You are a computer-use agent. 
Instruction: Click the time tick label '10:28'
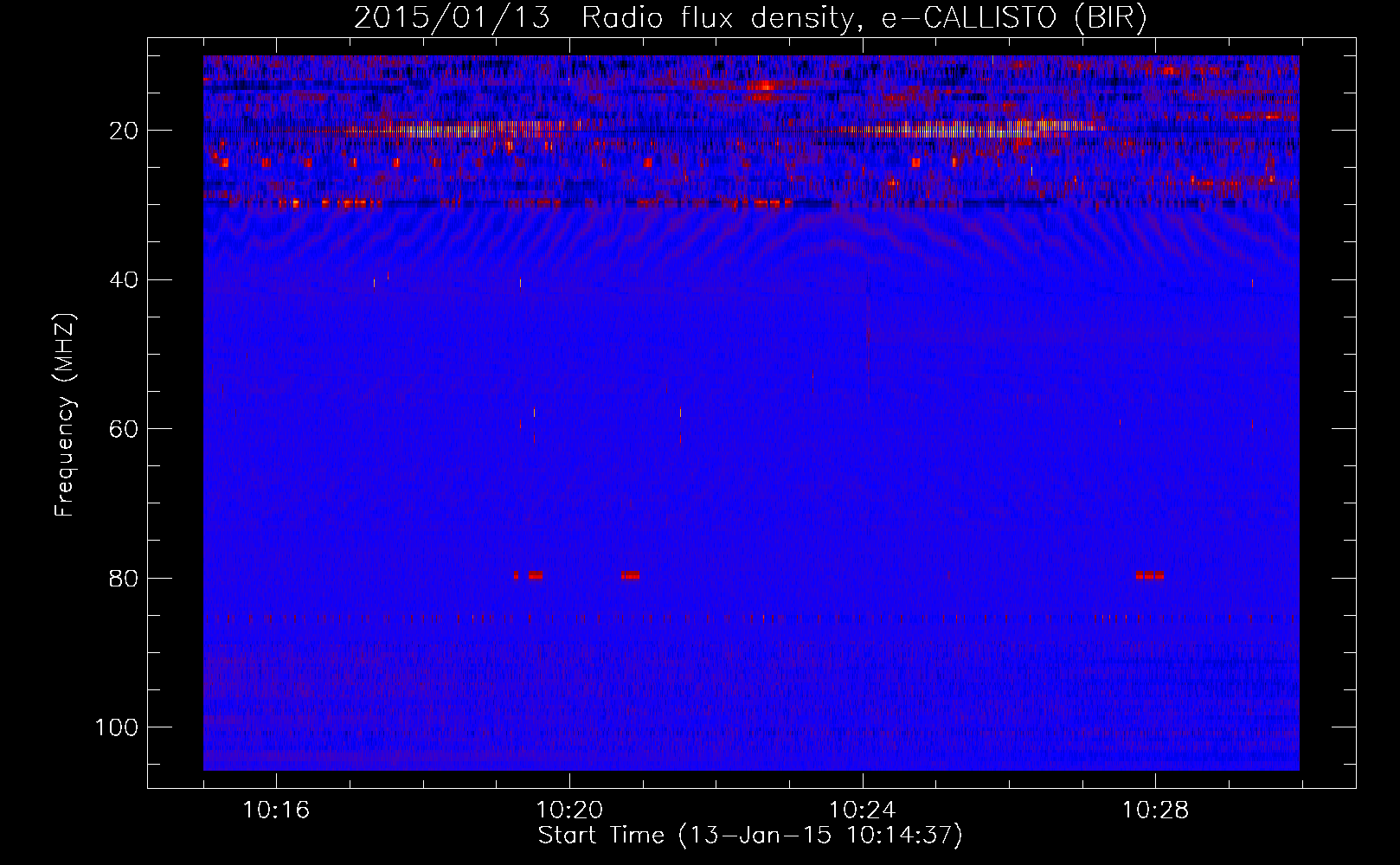click(1156, 811)
